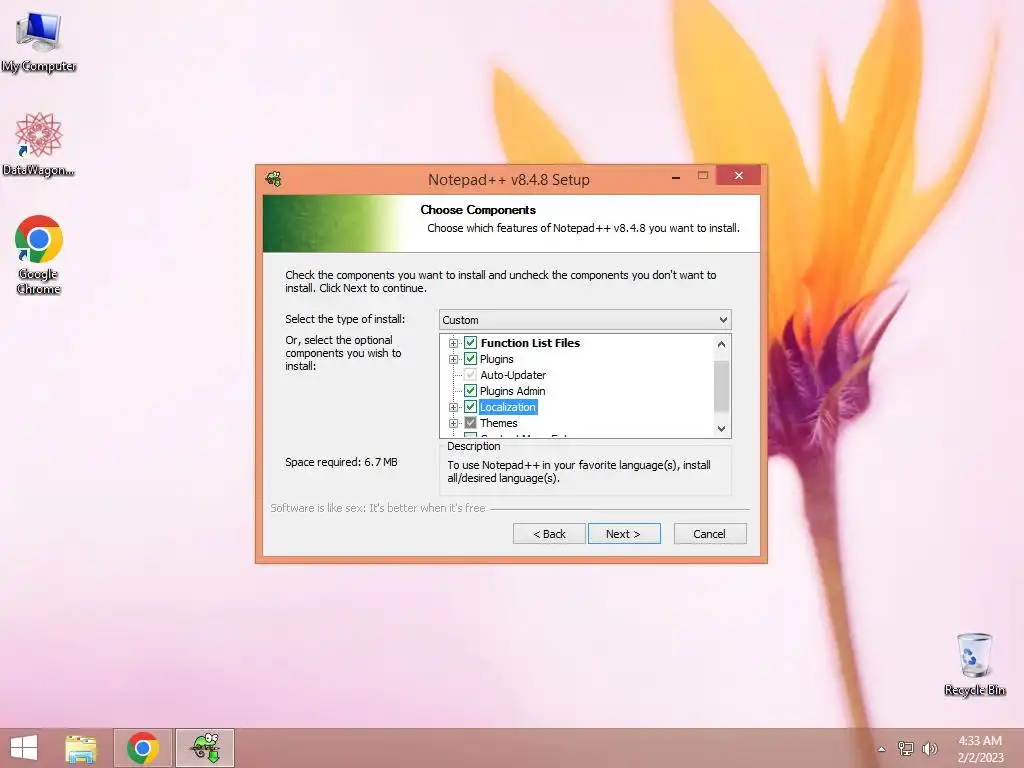
Task: Click the Notepad++ installer taskbar icon
Action: 205,748
